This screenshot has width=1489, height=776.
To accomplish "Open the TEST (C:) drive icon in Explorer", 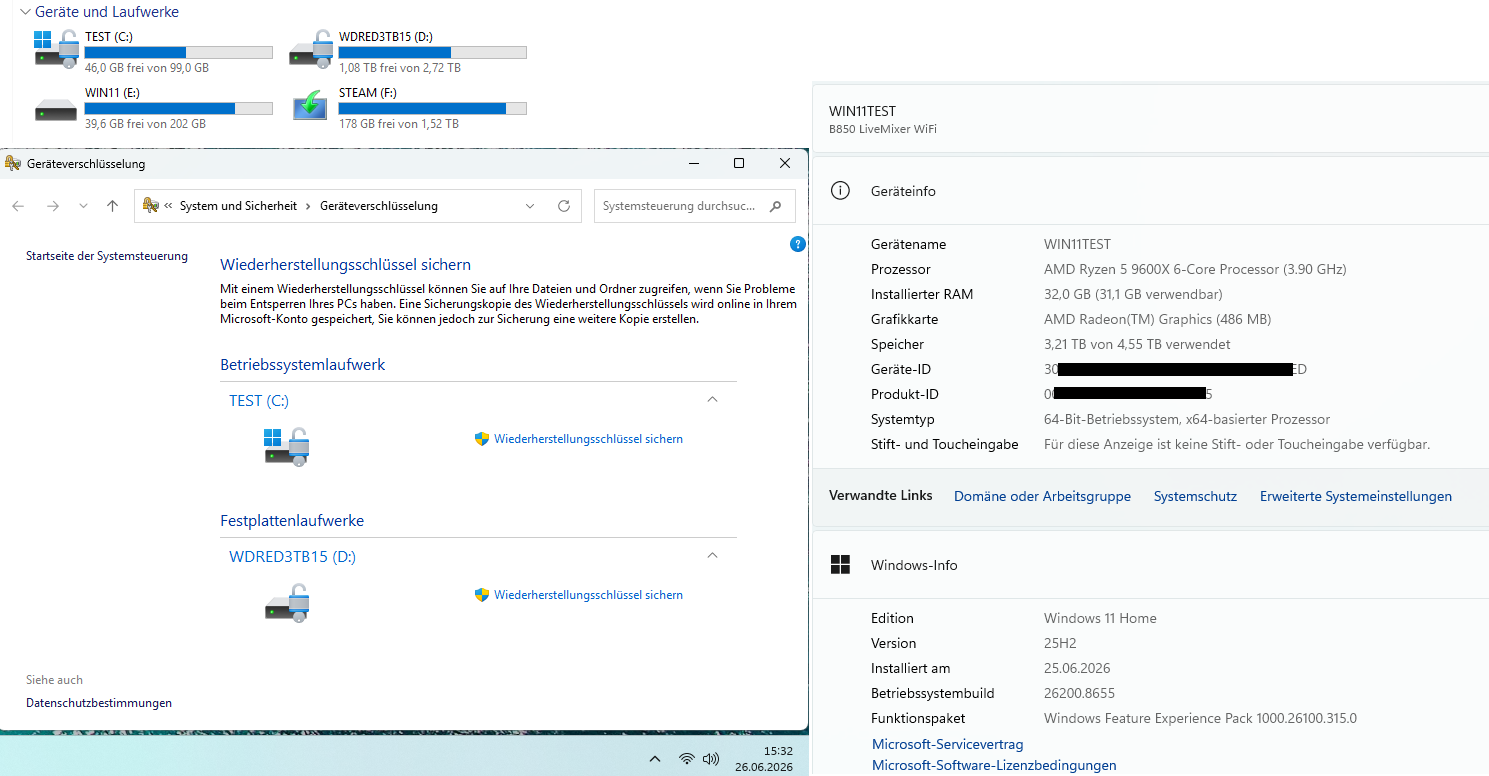I will tap(56, 48).
